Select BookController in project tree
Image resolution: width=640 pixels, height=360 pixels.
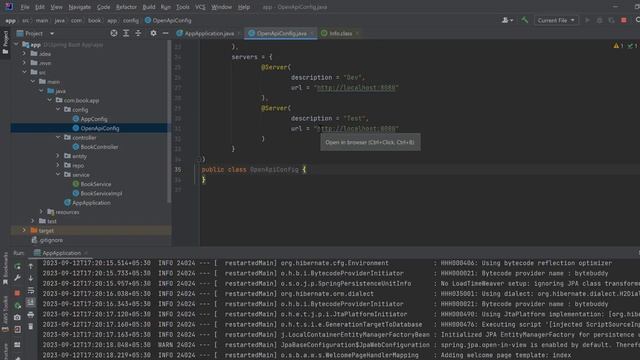(x=99, y=147)
